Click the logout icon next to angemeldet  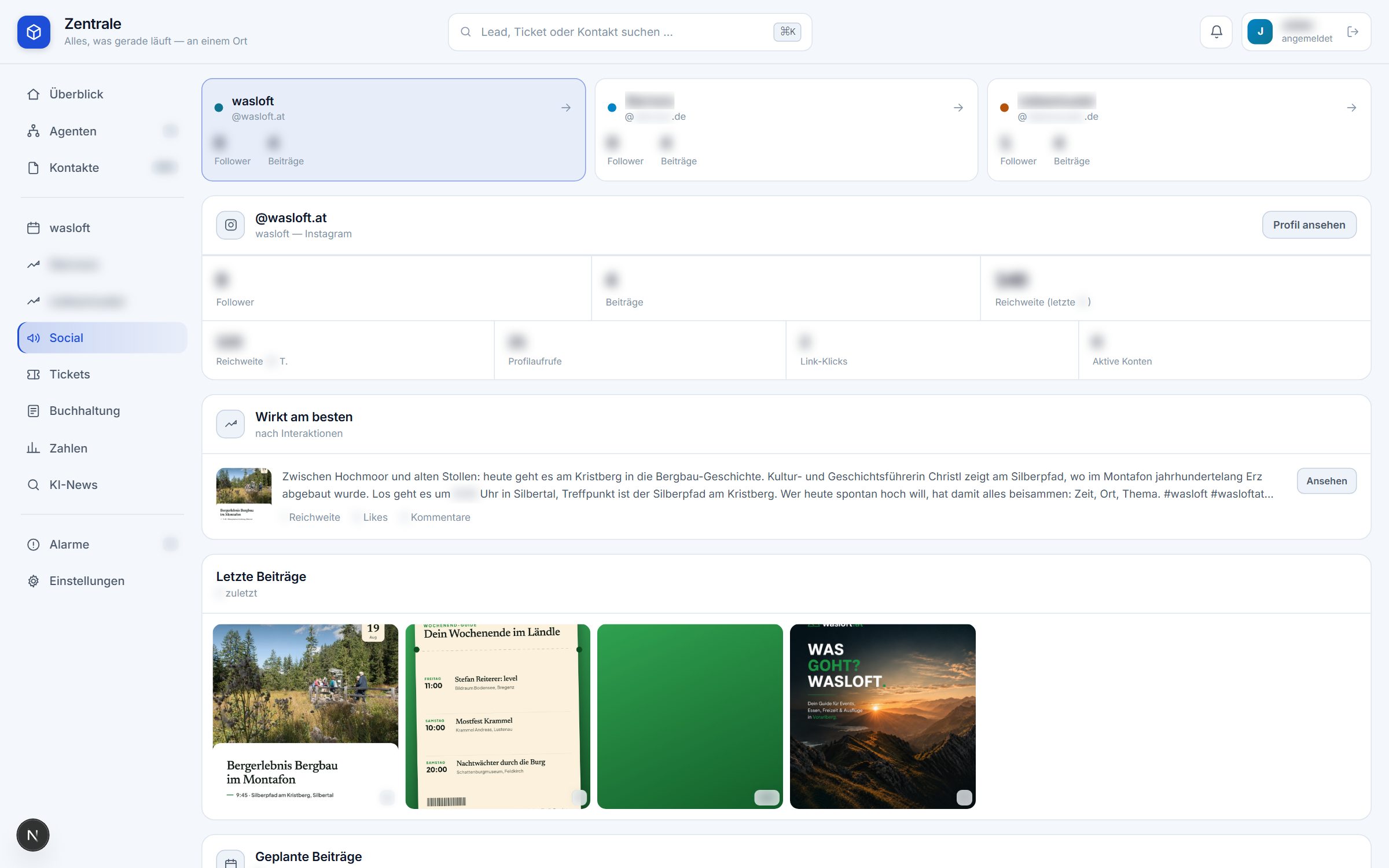click(1353, 32)
